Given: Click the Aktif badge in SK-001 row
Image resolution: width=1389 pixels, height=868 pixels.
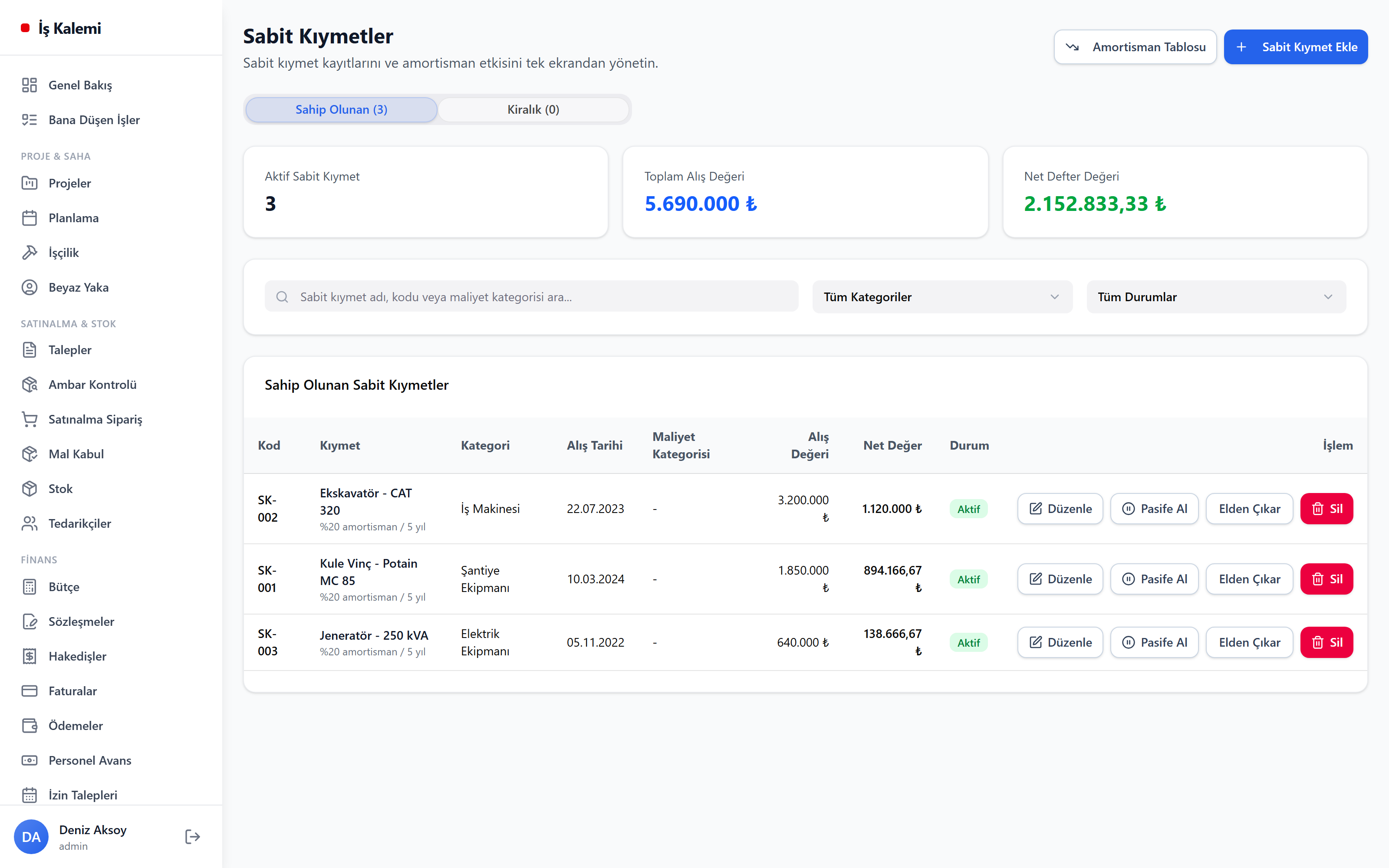Looking at the screenshot, I should coord(969,579).
